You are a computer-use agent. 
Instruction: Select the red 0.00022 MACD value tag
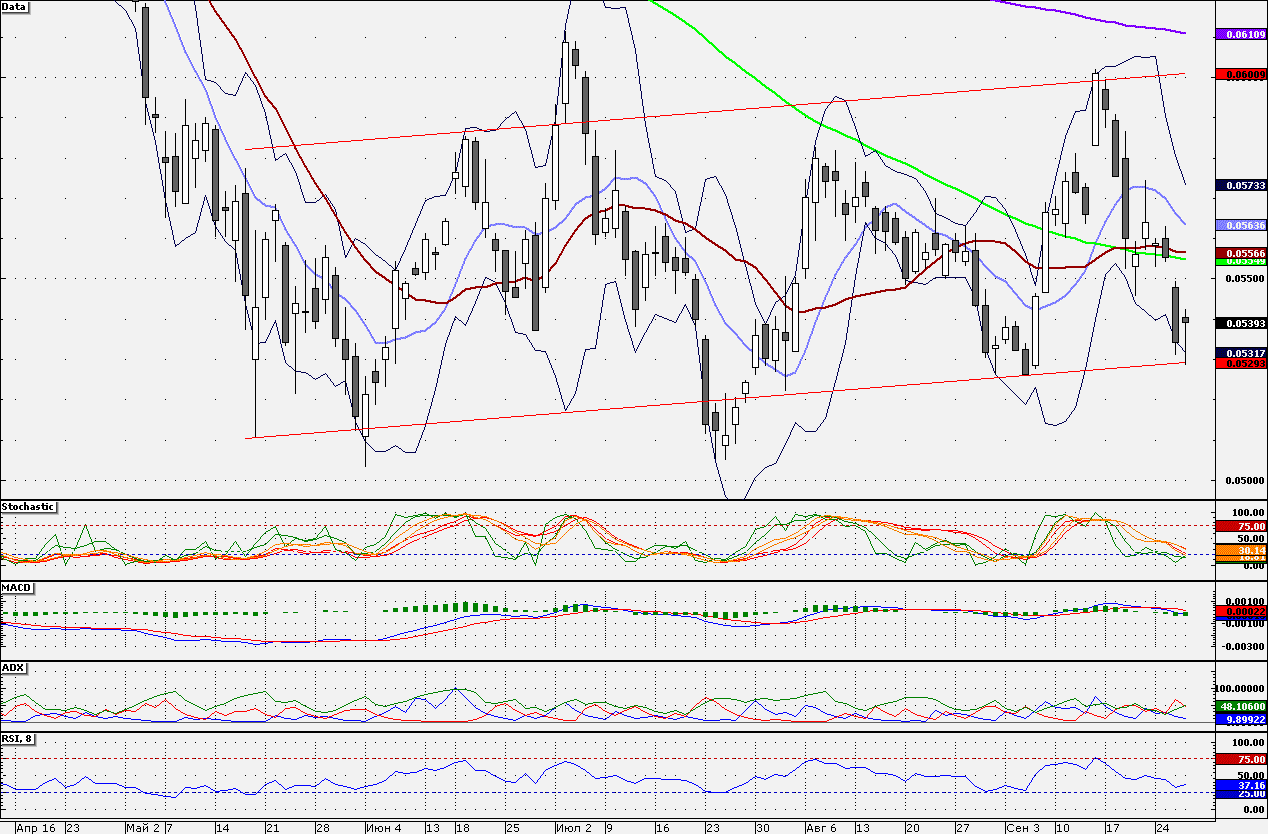tap(1240, 610)
